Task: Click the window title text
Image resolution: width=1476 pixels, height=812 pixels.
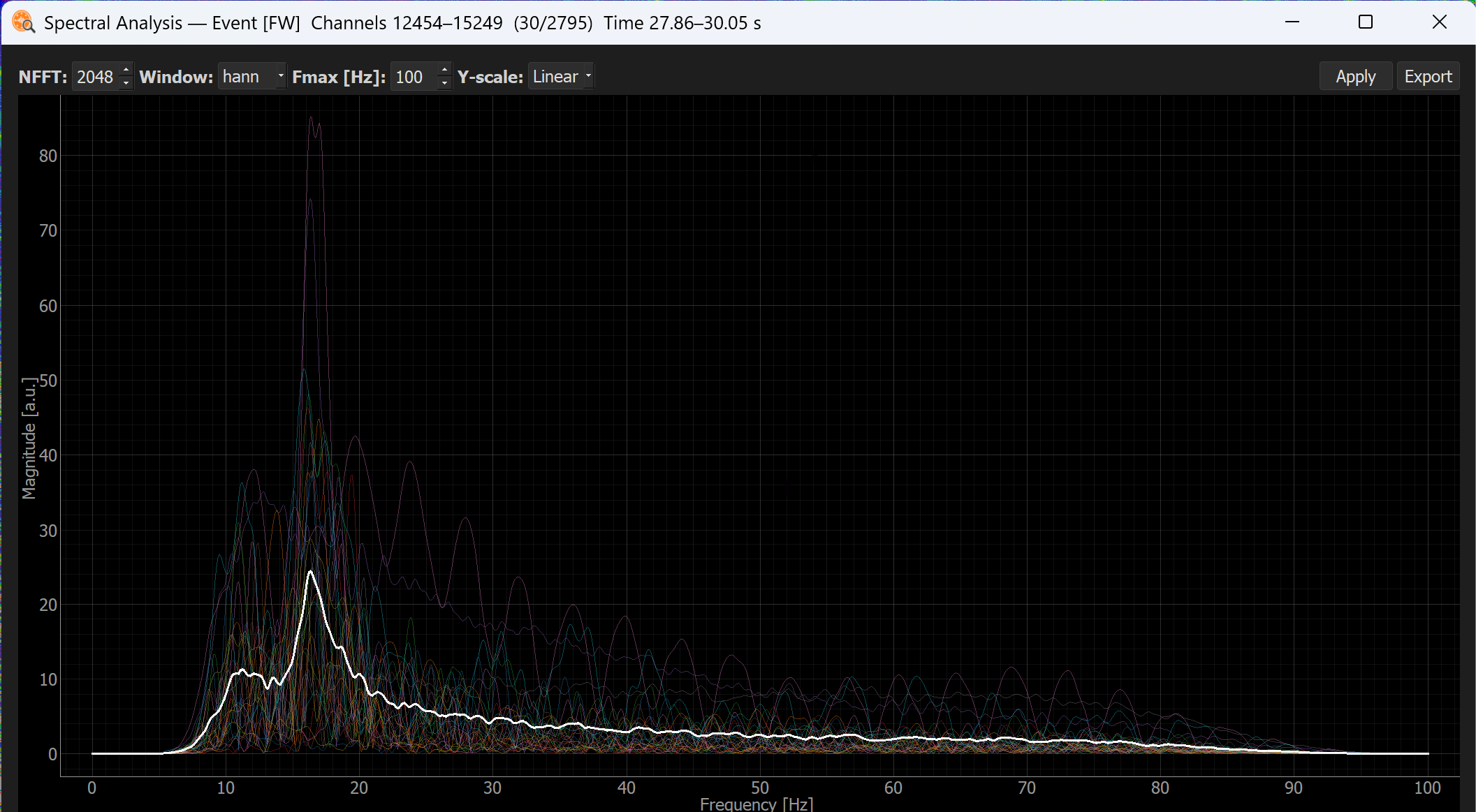Action: click(x=402, y=23)
